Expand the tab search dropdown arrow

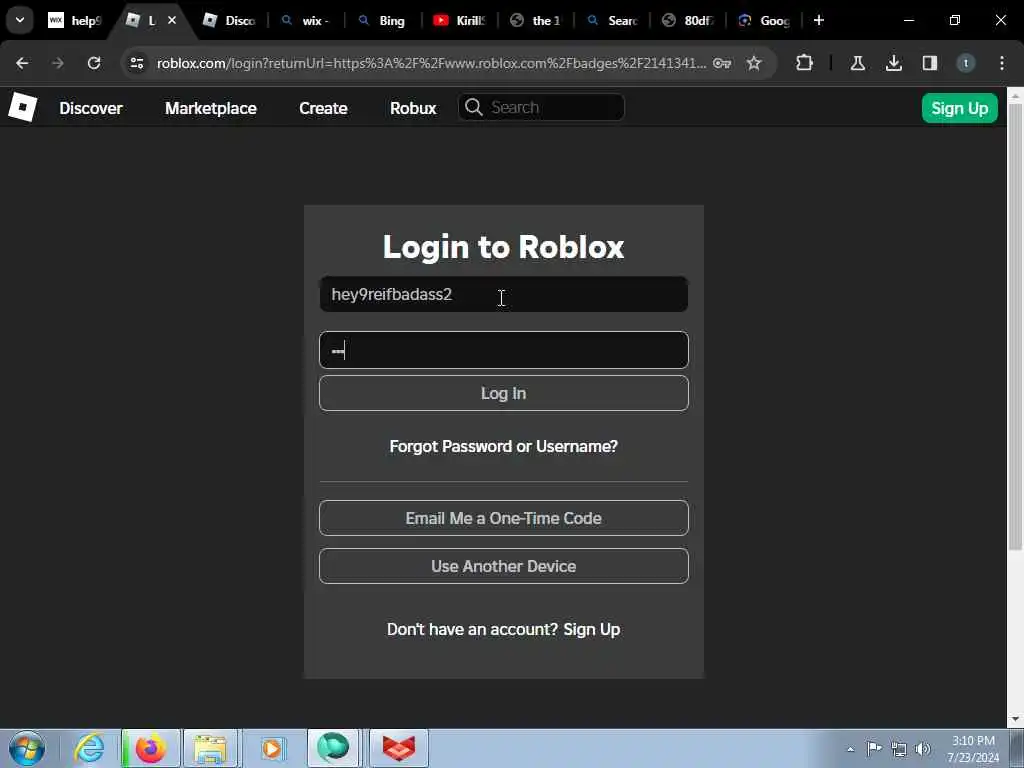click(20, 20)
